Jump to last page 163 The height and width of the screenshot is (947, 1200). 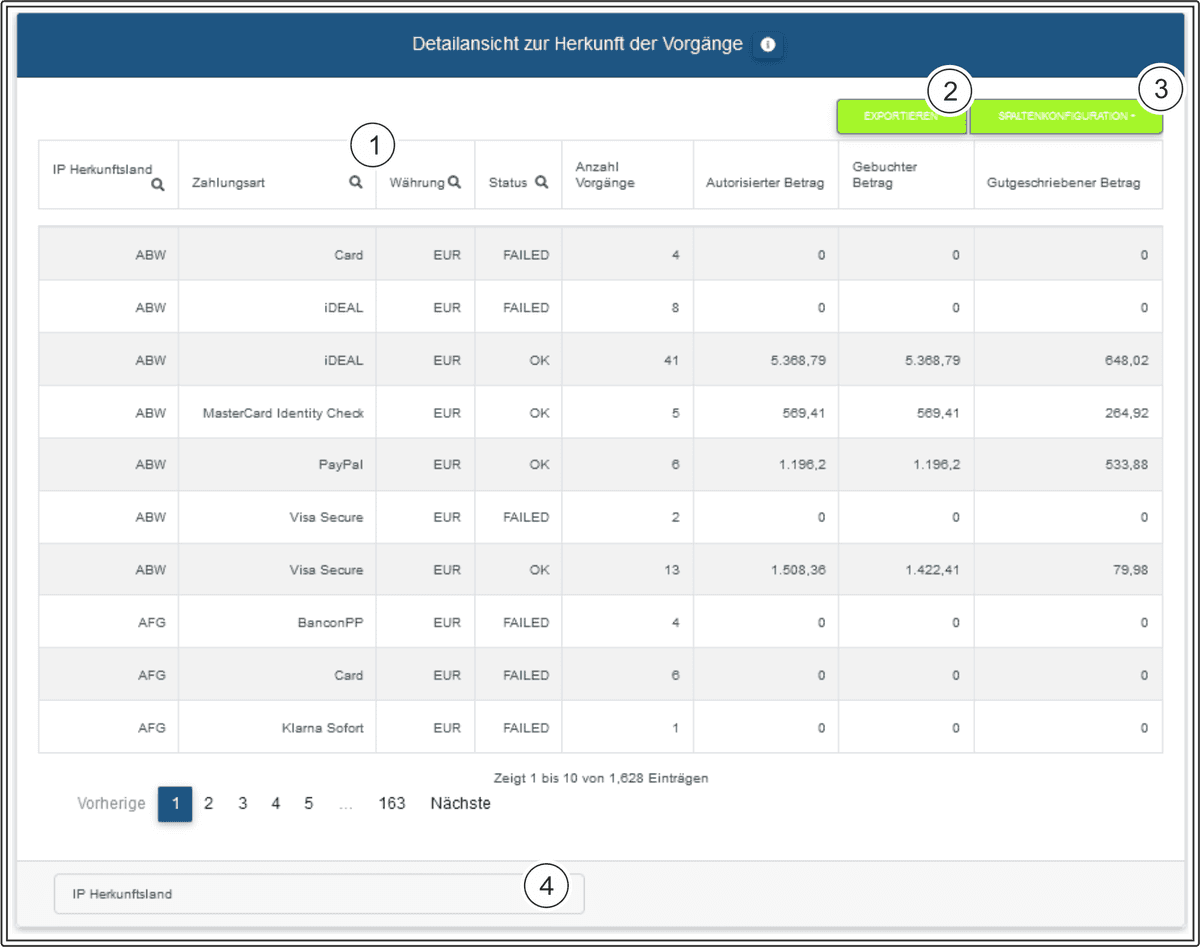[x=392, y=803]
